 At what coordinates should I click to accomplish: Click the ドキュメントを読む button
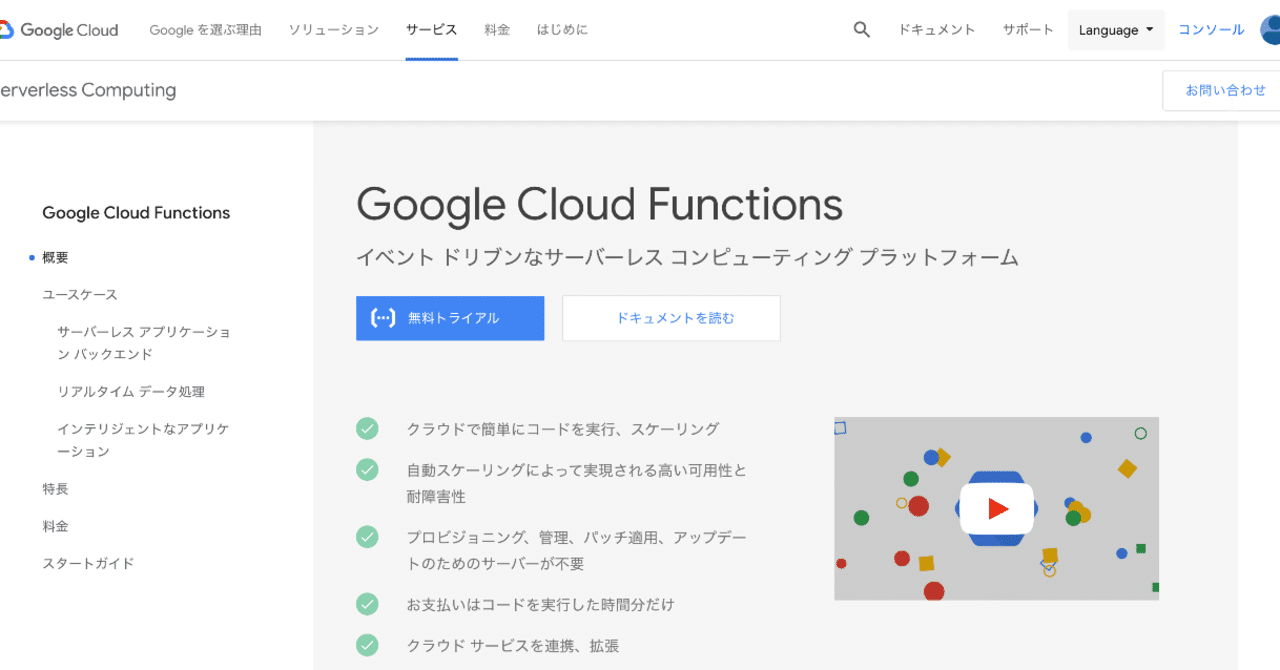pyautogui.click(x=670, y=317)
